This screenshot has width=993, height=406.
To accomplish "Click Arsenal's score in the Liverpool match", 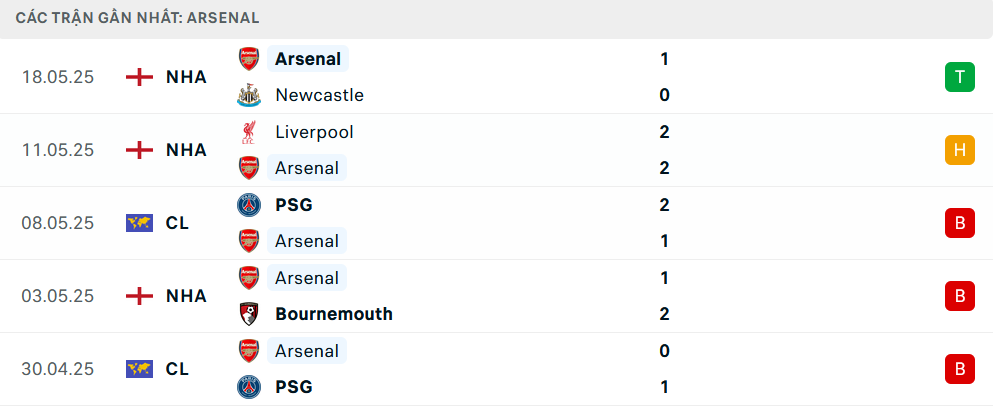I will pos(664,168).
